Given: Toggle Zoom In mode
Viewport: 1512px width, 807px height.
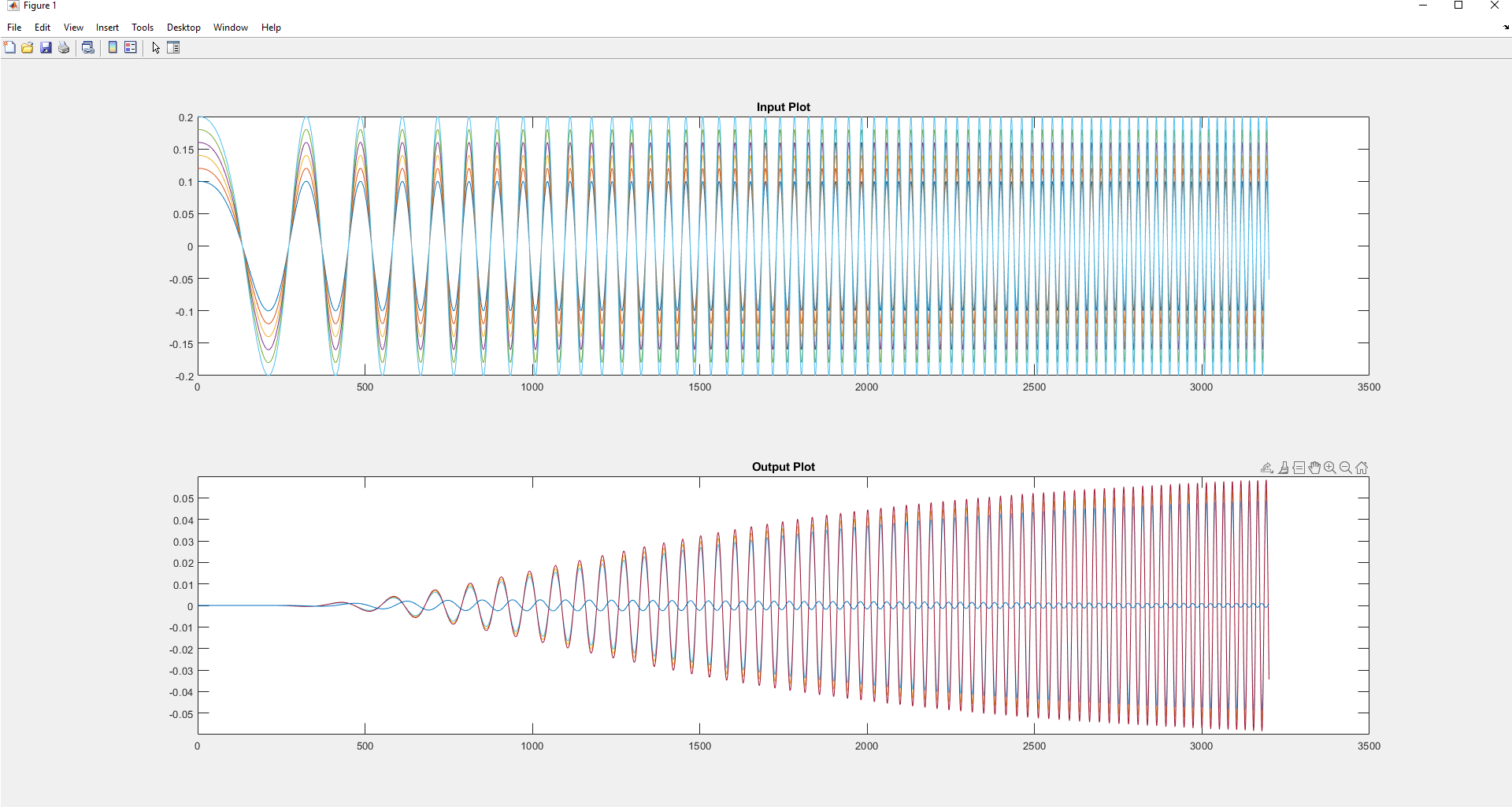Looking at the screenshot, I should 1329,468.
